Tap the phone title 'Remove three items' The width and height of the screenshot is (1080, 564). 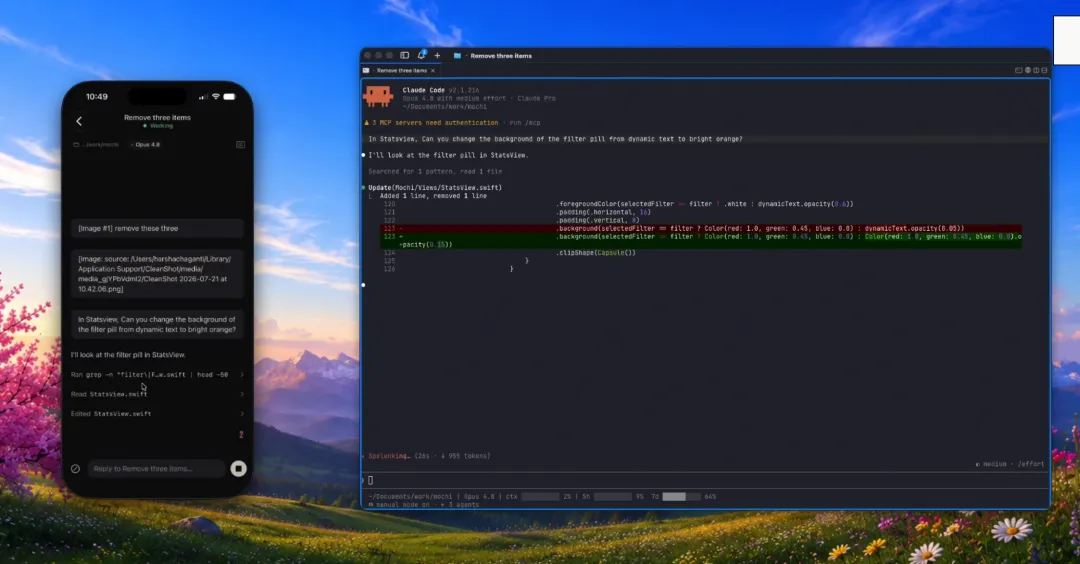[x=157, y=118]
